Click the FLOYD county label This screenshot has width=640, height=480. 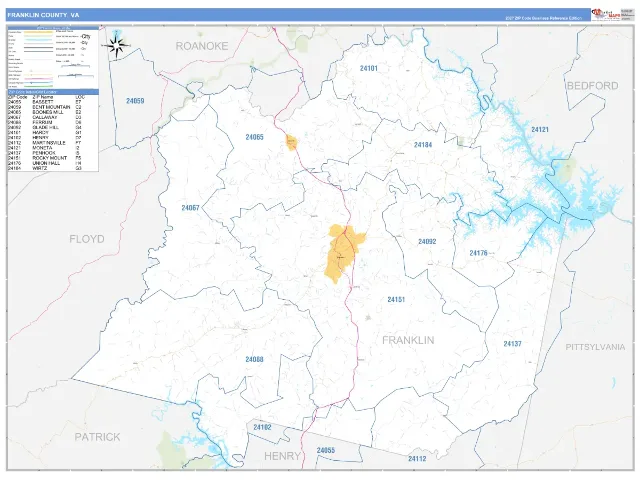[x=87, y=239]
